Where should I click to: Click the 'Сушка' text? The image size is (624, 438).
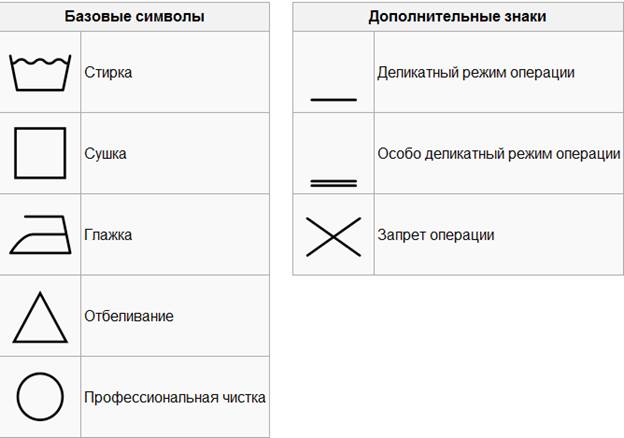(105, 154)
